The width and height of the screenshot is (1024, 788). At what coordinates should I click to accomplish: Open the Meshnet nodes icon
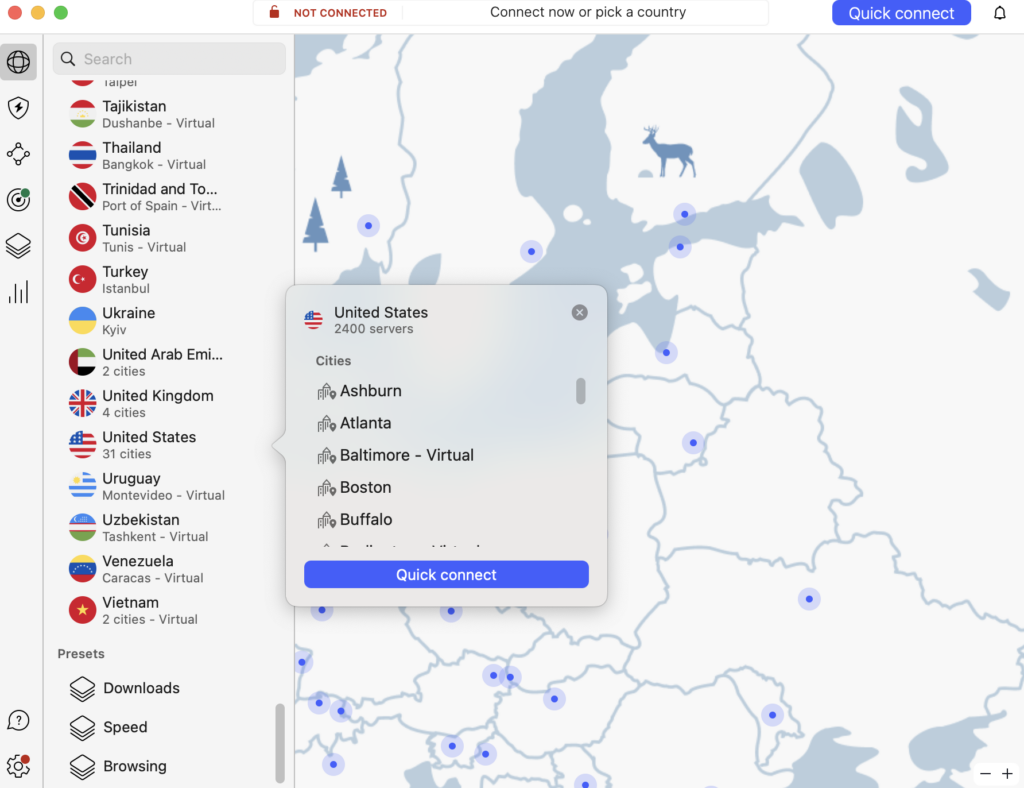click(18, 154)
